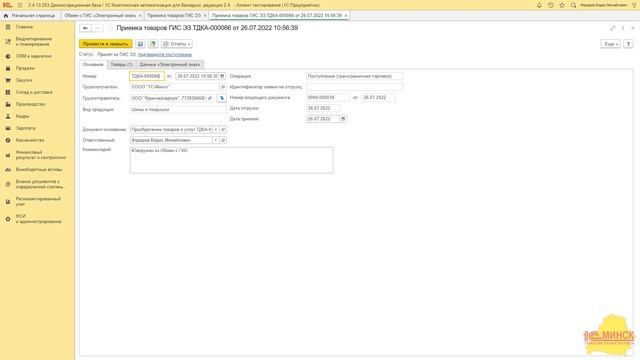Click the Грузополучатель field
This screenshot has height=360, width=640.
pos(174,87)
